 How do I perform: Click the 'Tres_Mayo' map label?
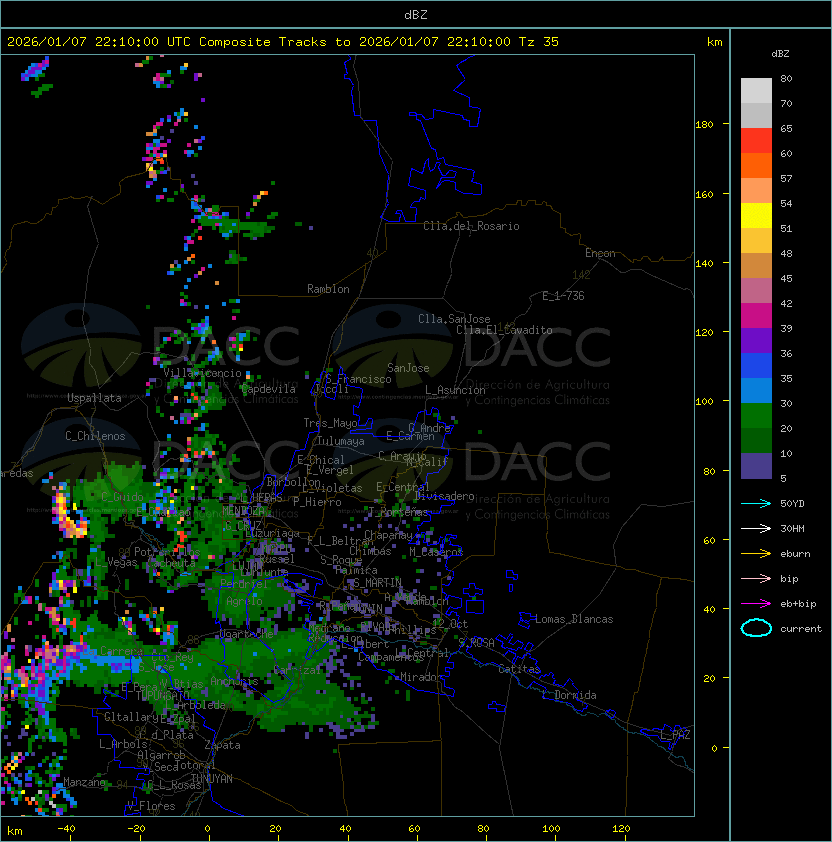point(330,423)
